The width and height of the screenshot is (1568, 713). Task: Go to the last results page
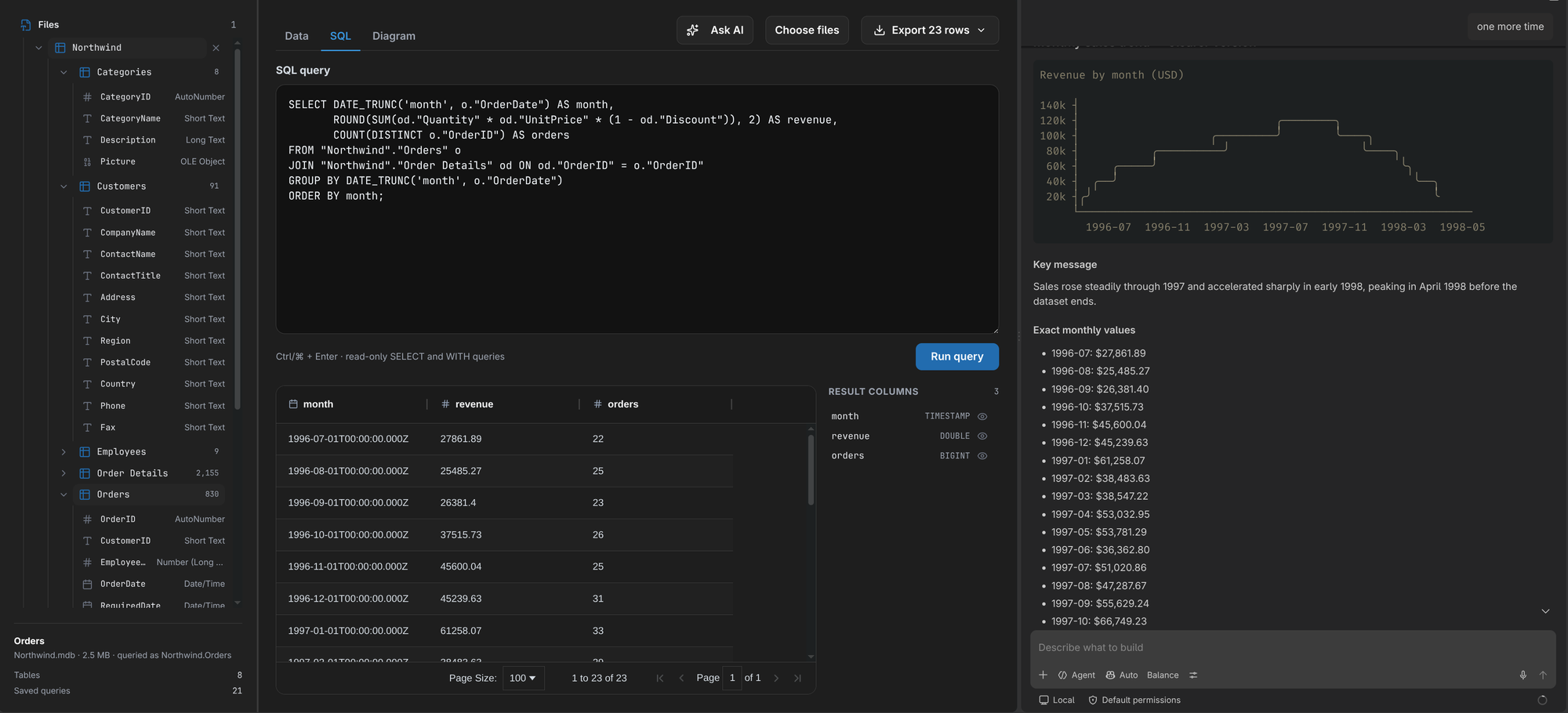click(797, 679)
